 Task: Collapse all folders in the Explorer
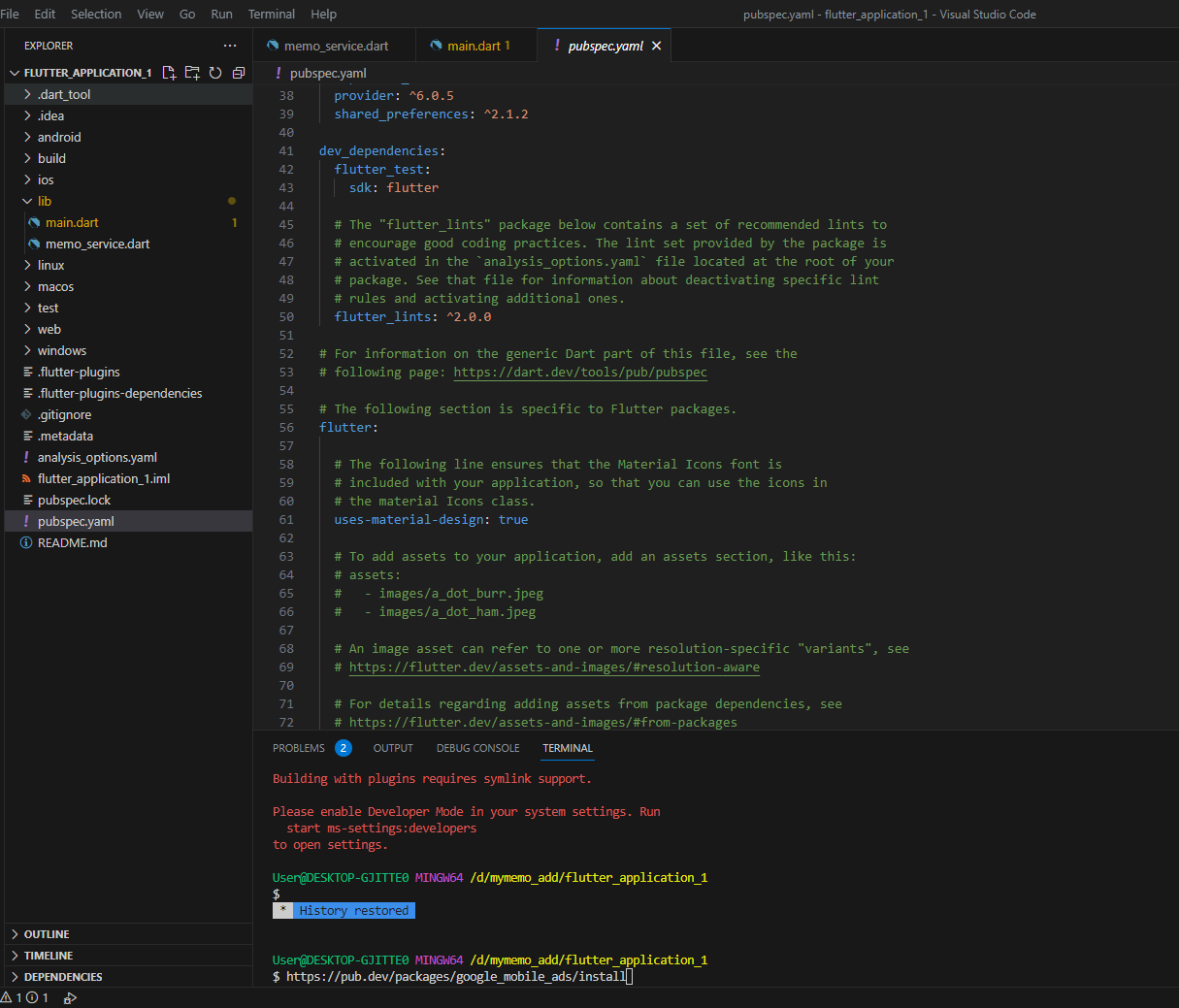(x=239, y=73)
